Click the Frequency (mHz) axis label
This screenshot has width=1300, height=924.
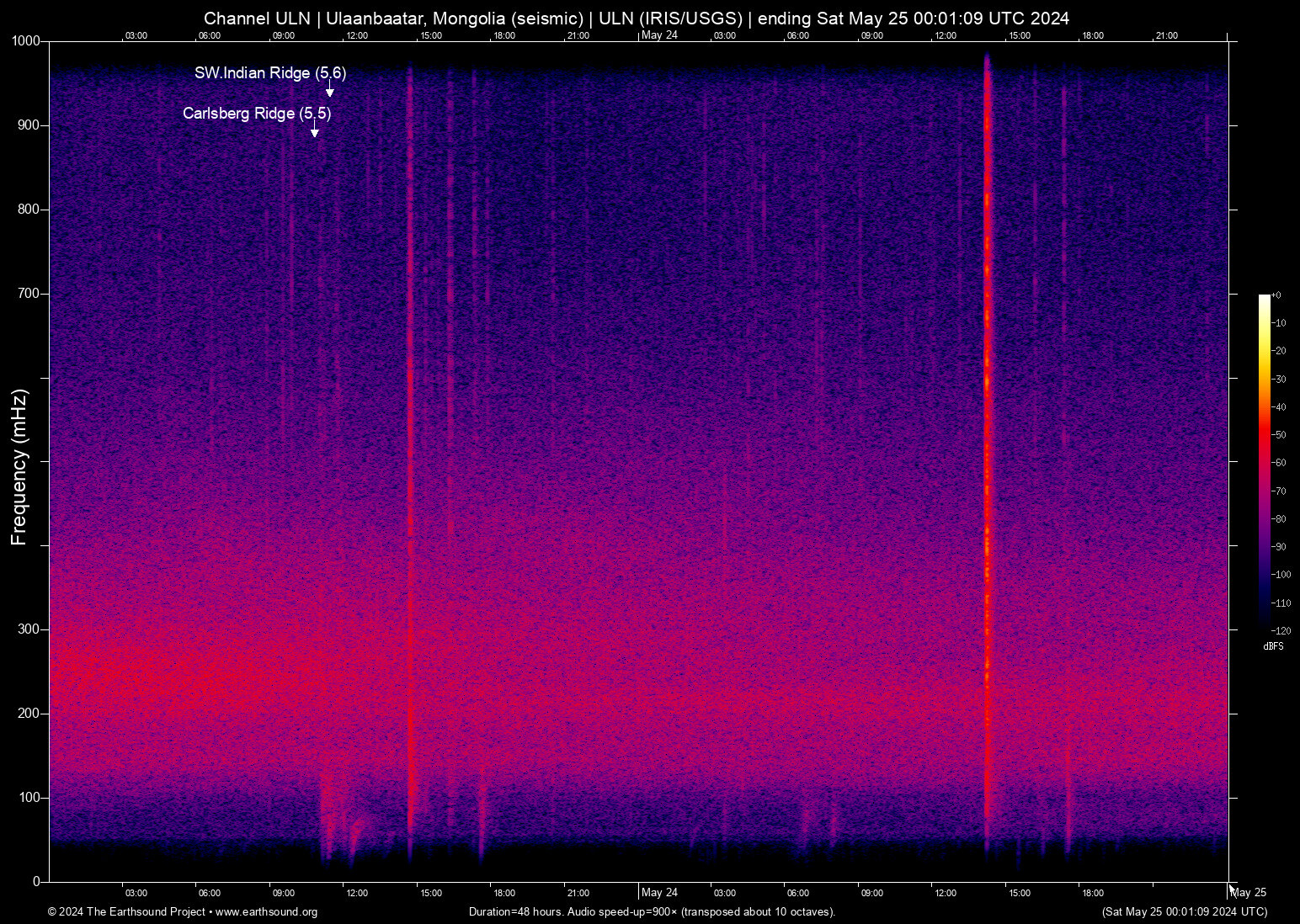[x=19, y=466]
